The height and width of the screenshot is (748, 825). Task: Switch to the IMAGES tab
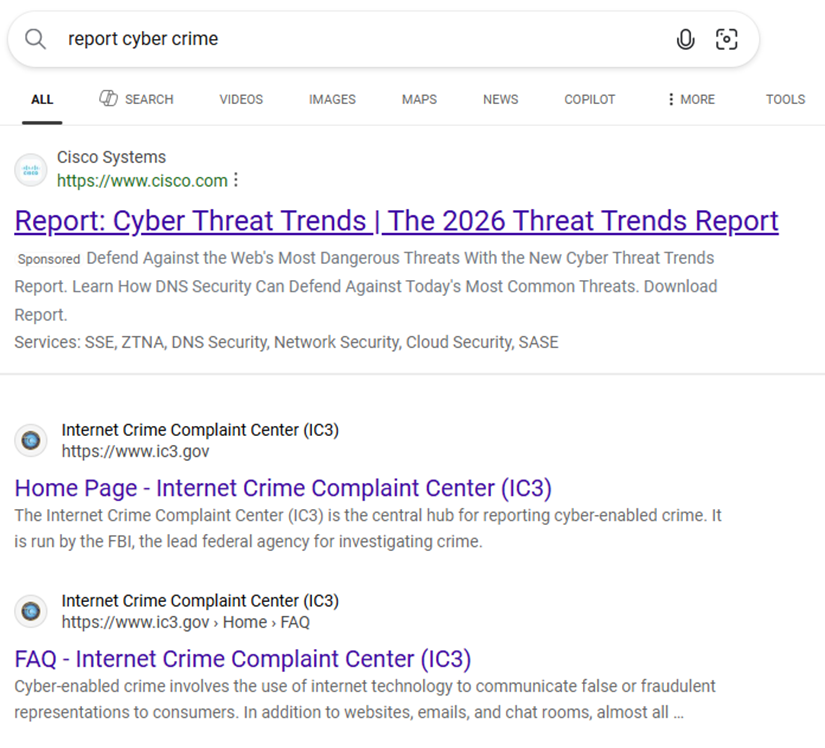pyautogui.click(x=332, y=99)
